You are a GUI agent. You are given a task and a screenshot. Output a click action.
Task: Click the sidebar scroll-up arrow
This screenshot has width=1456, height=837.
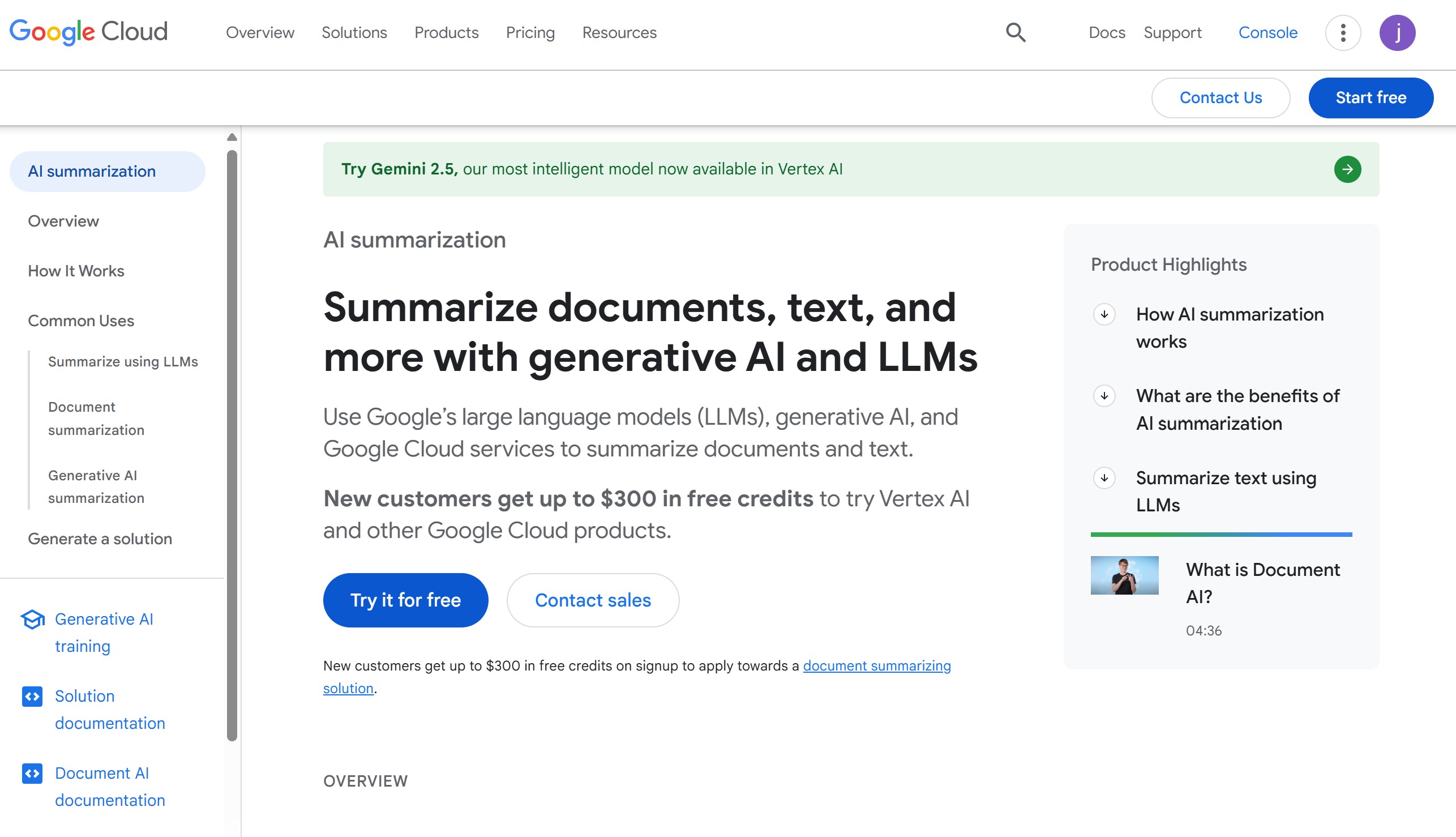coord(232,137)
